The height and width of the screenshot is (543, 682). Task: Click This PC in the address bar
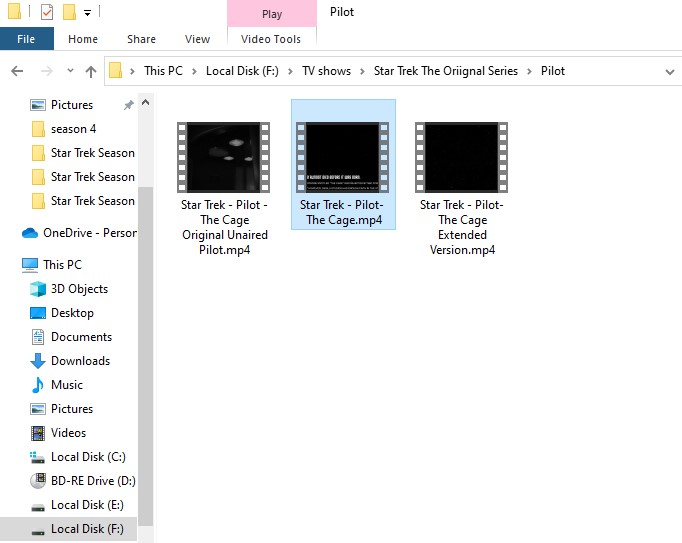tap(164, 71)
